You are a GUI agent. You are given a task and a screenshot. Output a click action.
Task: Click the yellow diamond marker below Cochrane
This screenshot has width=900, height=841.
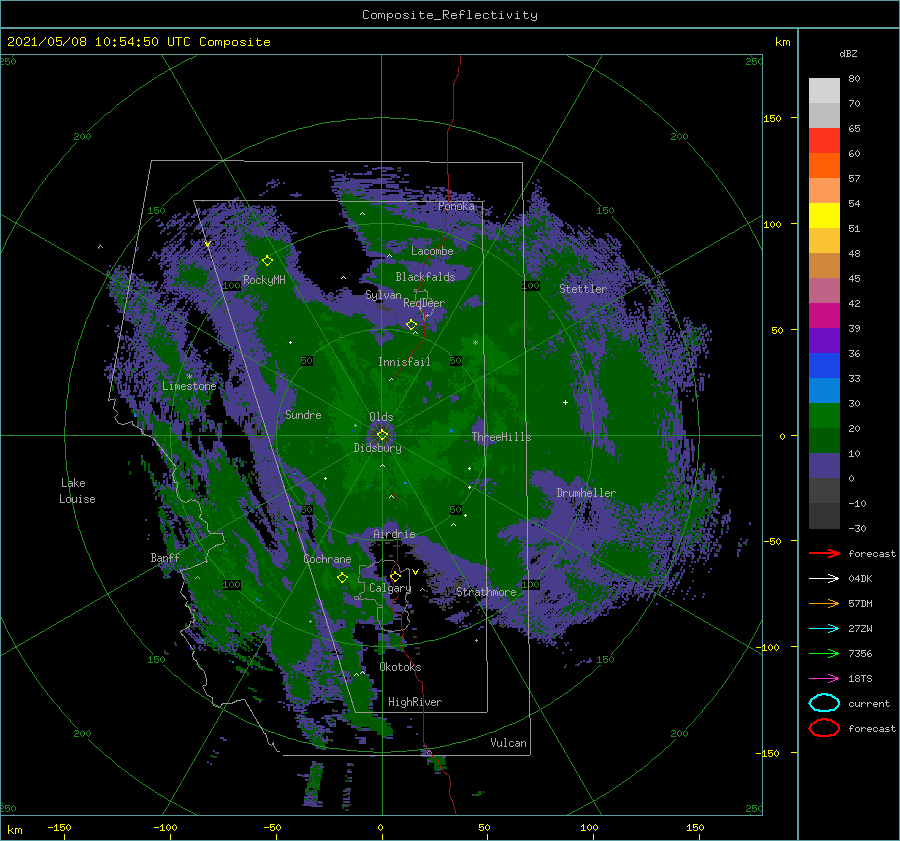tap(343, 578)
